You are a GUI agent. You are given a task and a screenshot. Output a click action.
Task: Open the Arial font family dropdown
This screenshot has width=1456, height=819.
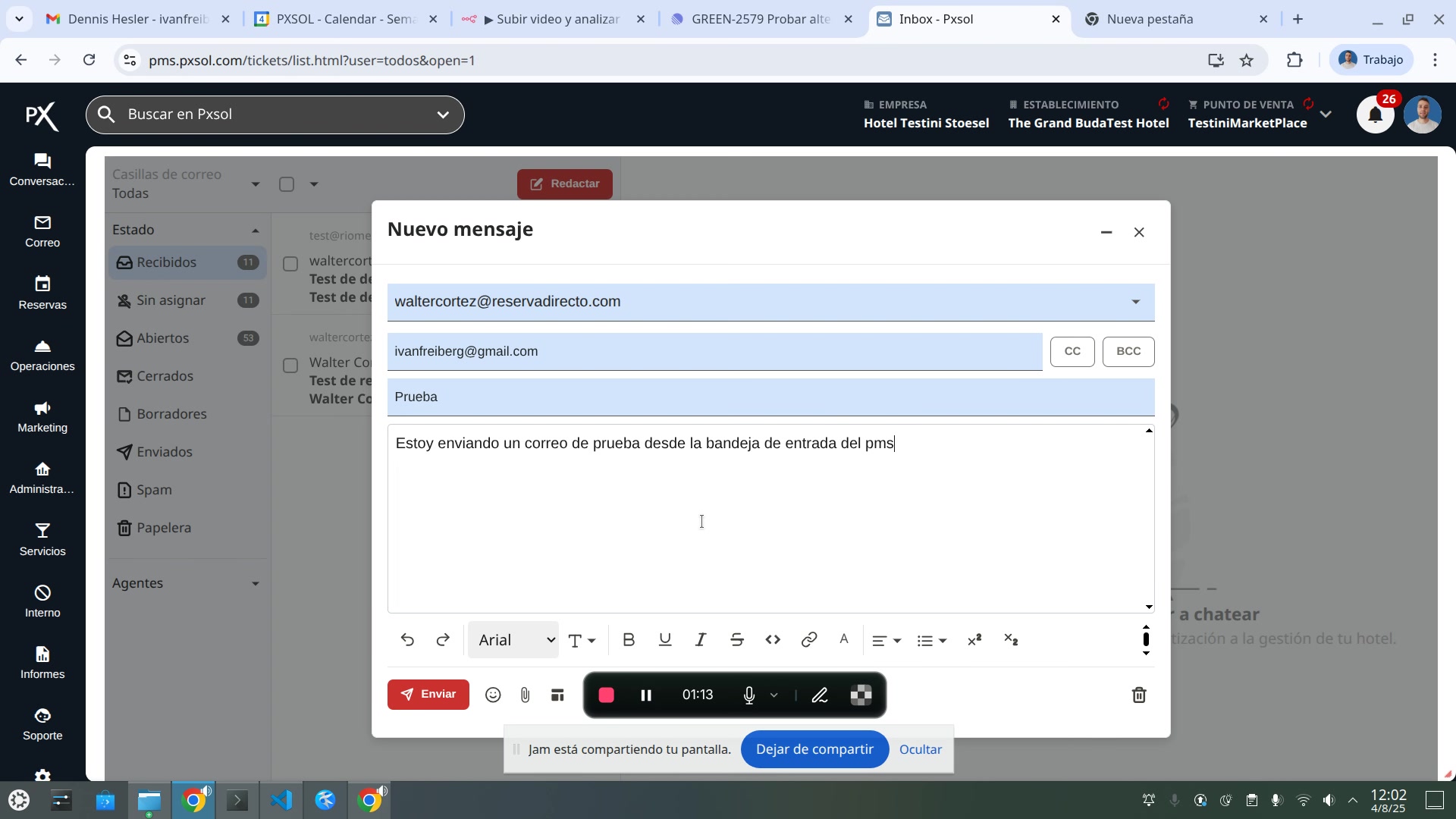(513, 640)
